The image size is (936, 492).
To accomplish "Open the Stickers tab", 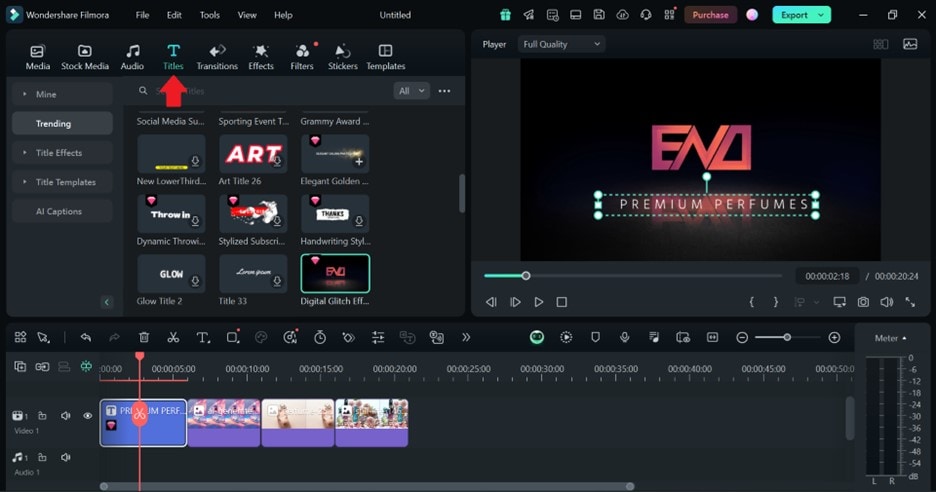I will point(343,58).
